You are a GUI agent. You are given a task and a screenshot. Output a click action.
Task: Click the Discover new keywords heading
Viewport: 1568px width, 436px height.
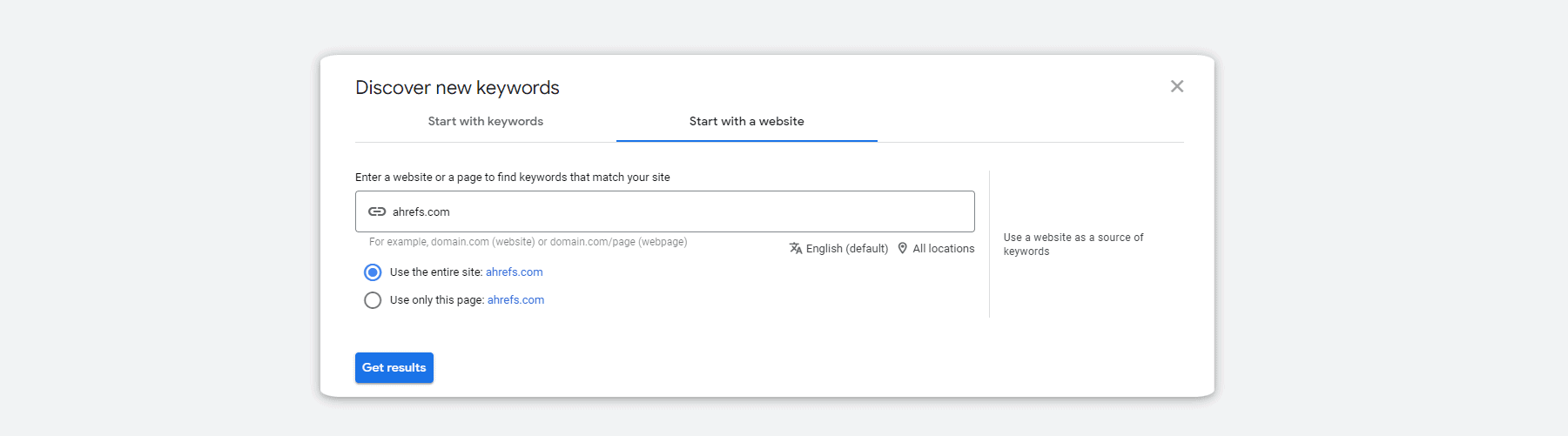click(457, 88)
